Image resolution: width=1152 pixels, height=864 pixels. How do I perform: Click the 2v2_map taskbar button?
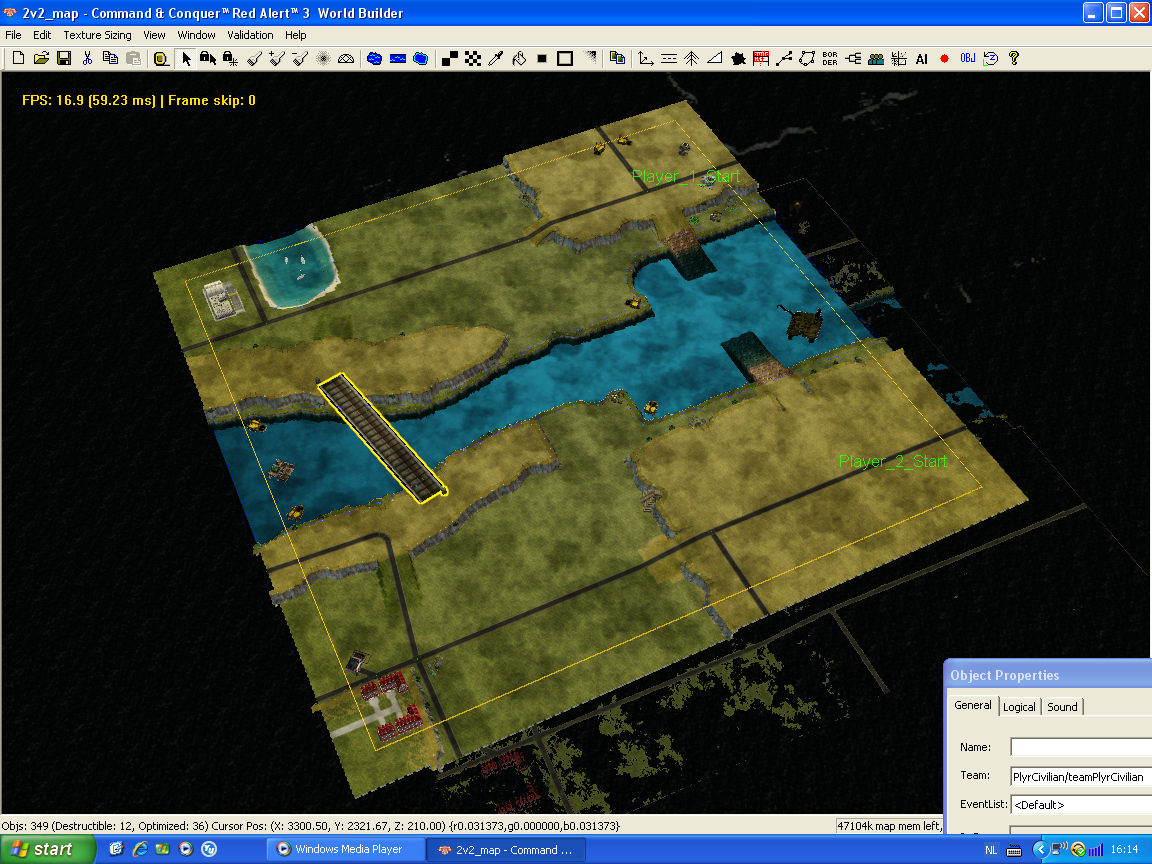click(x=506, y=850)
